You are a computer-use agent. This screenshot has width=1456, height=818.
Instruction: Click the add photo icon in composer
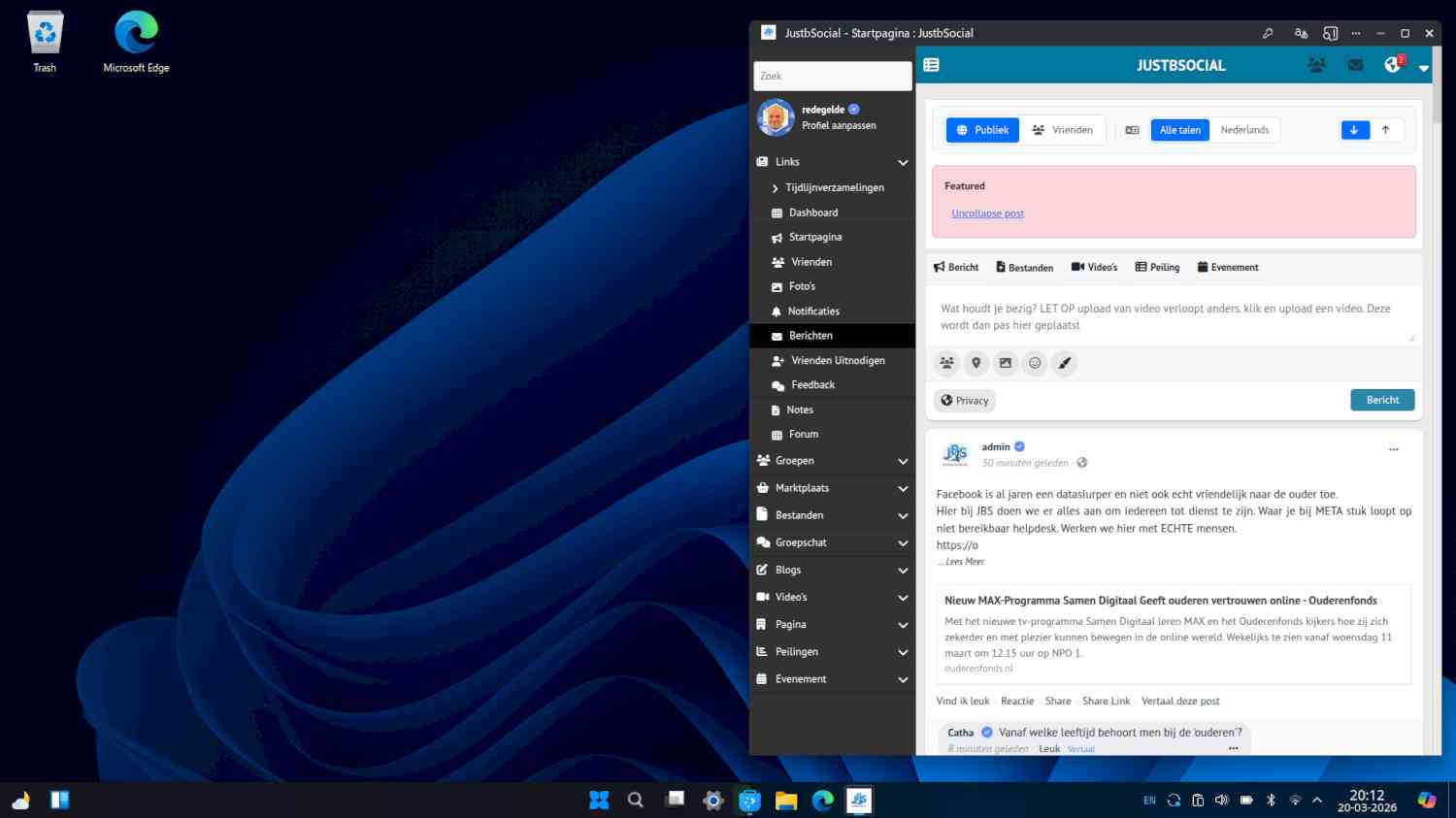(1006, 363)
